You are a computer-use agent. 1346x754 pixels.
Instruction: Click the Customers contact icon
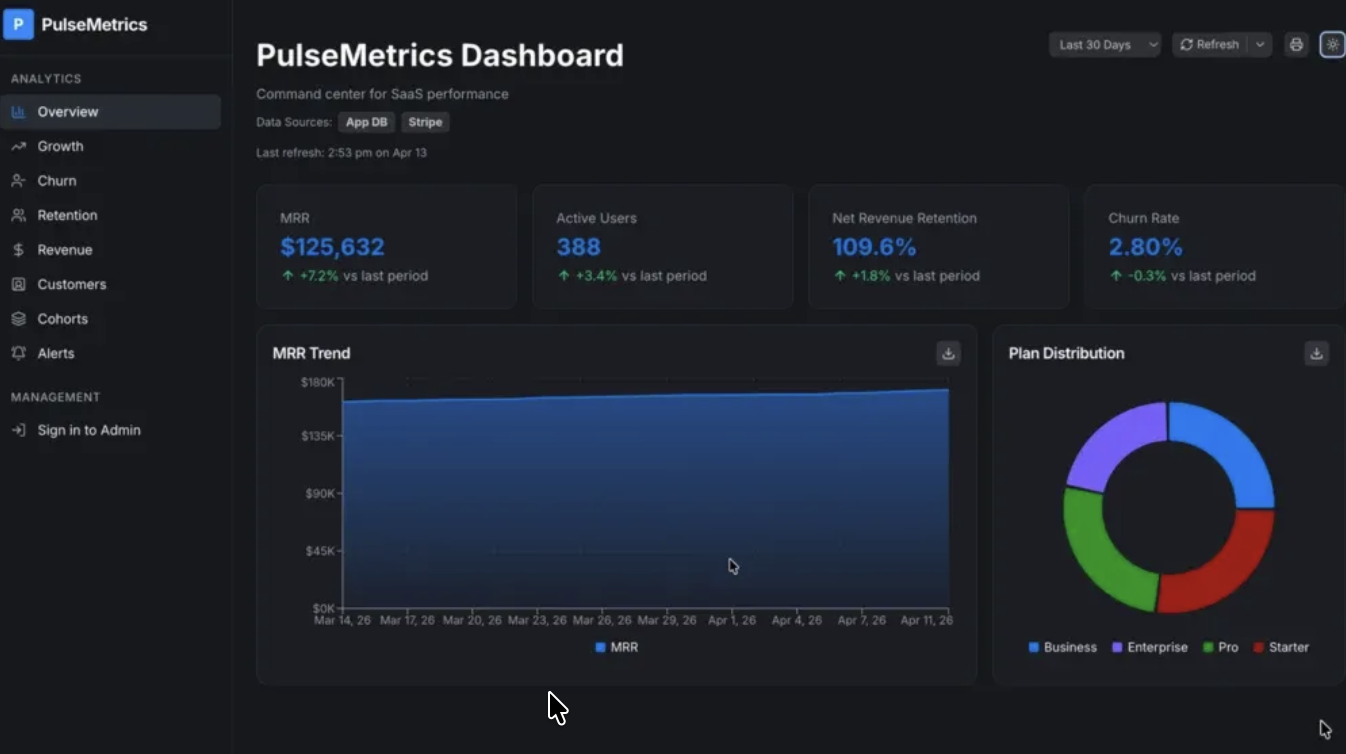point(18,284)
